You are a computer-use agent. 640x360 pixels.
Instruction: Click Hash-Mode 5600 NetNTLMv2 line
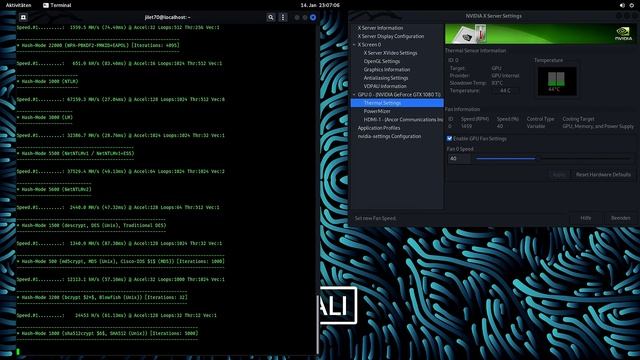[x=54, y=189]
